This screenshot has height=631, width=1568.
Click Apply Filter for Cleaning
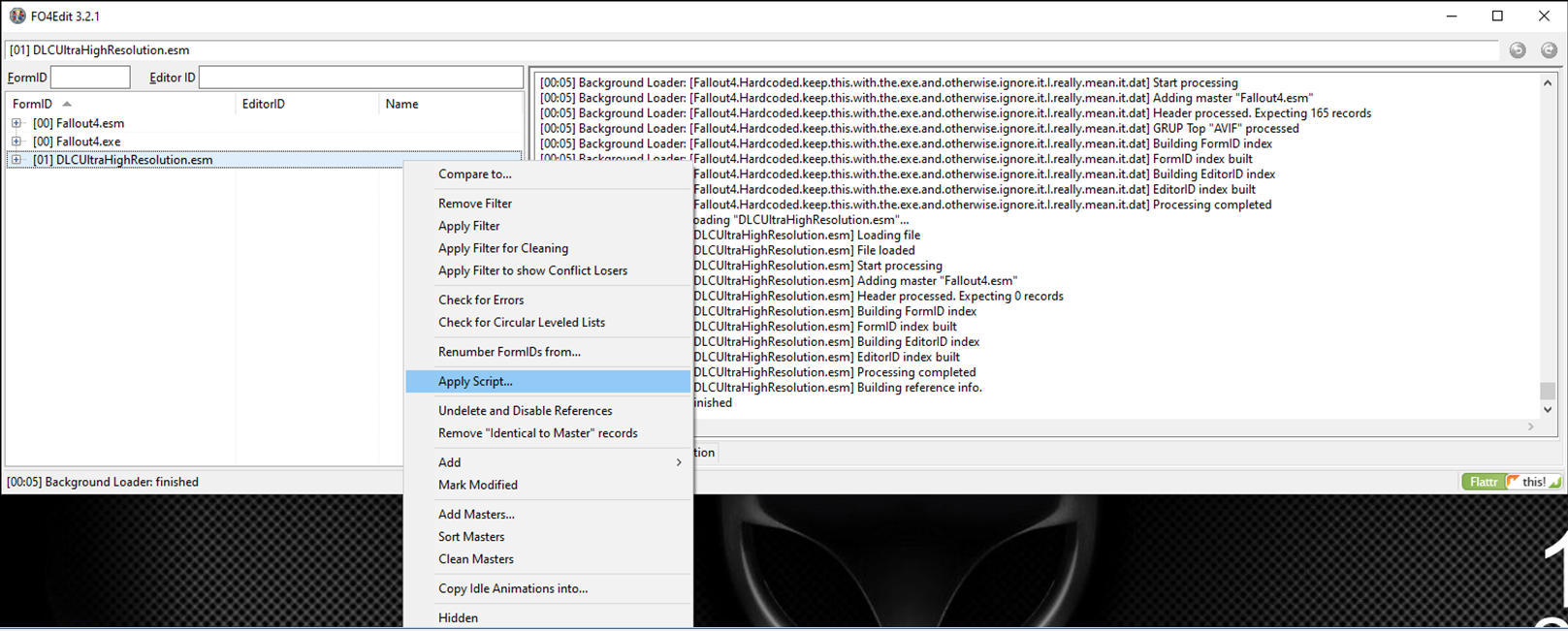503,248
